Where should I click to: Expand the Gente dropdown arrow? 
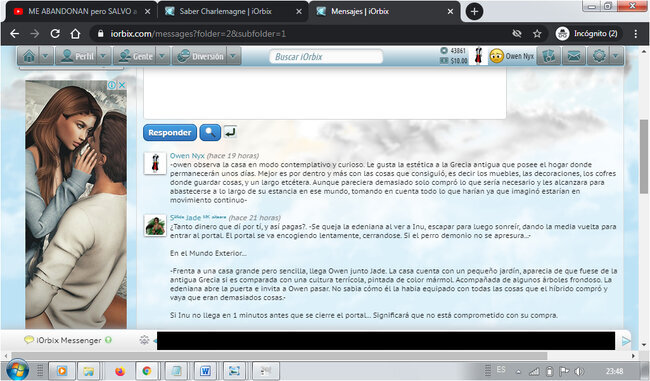[x=162, y=56]
